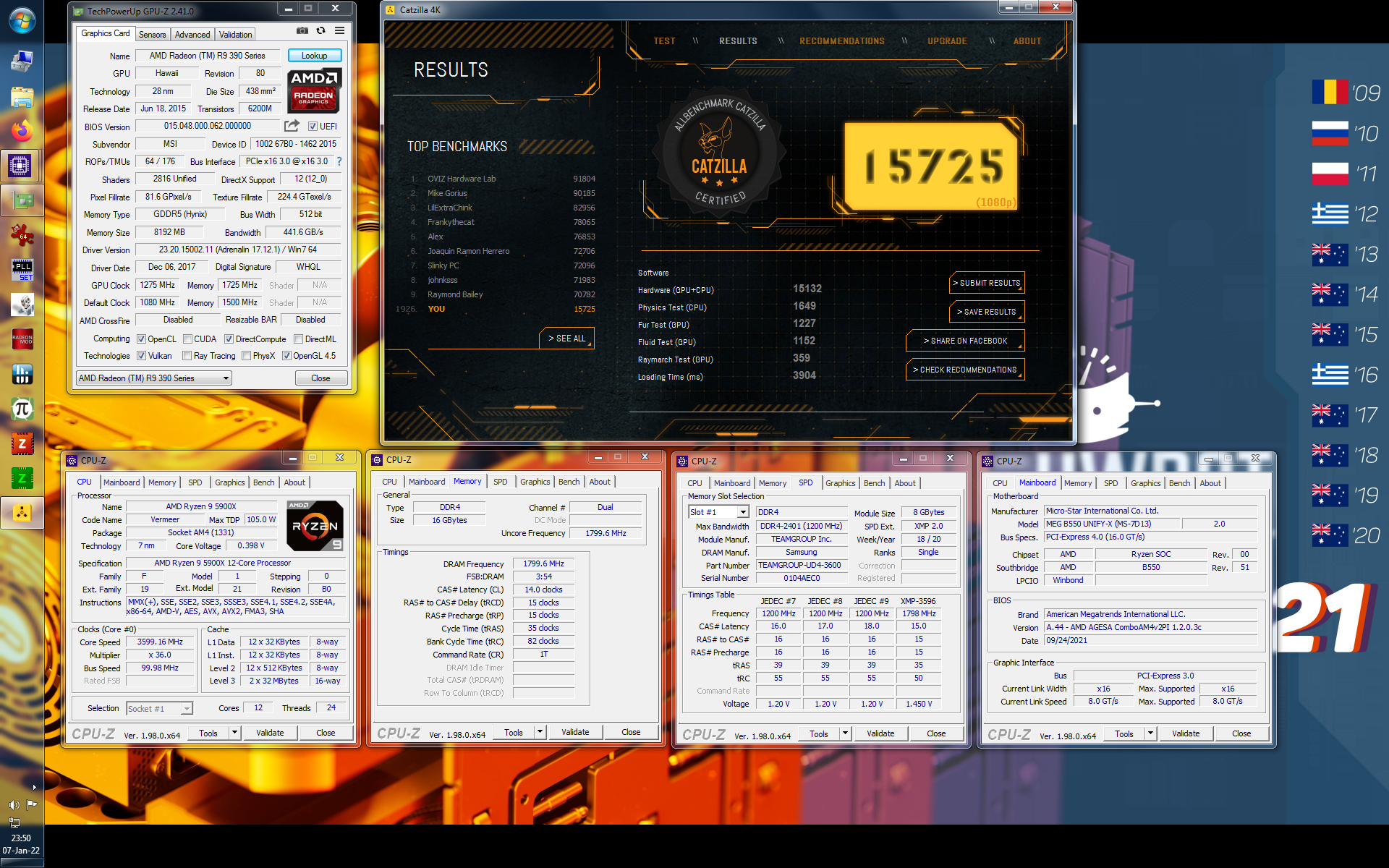Toggle the Vulkan technologies checkbox
1389x868 pixels.
pos(142,355)
